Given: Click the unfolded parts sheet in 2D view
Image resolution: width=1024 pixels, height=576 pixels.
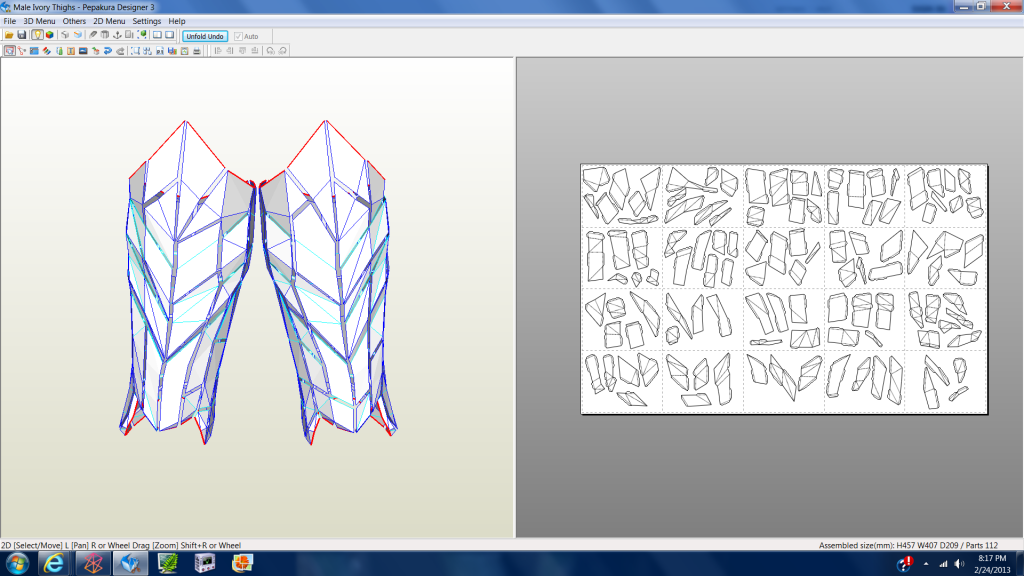Looking at the screenshot, I should 784,289.
